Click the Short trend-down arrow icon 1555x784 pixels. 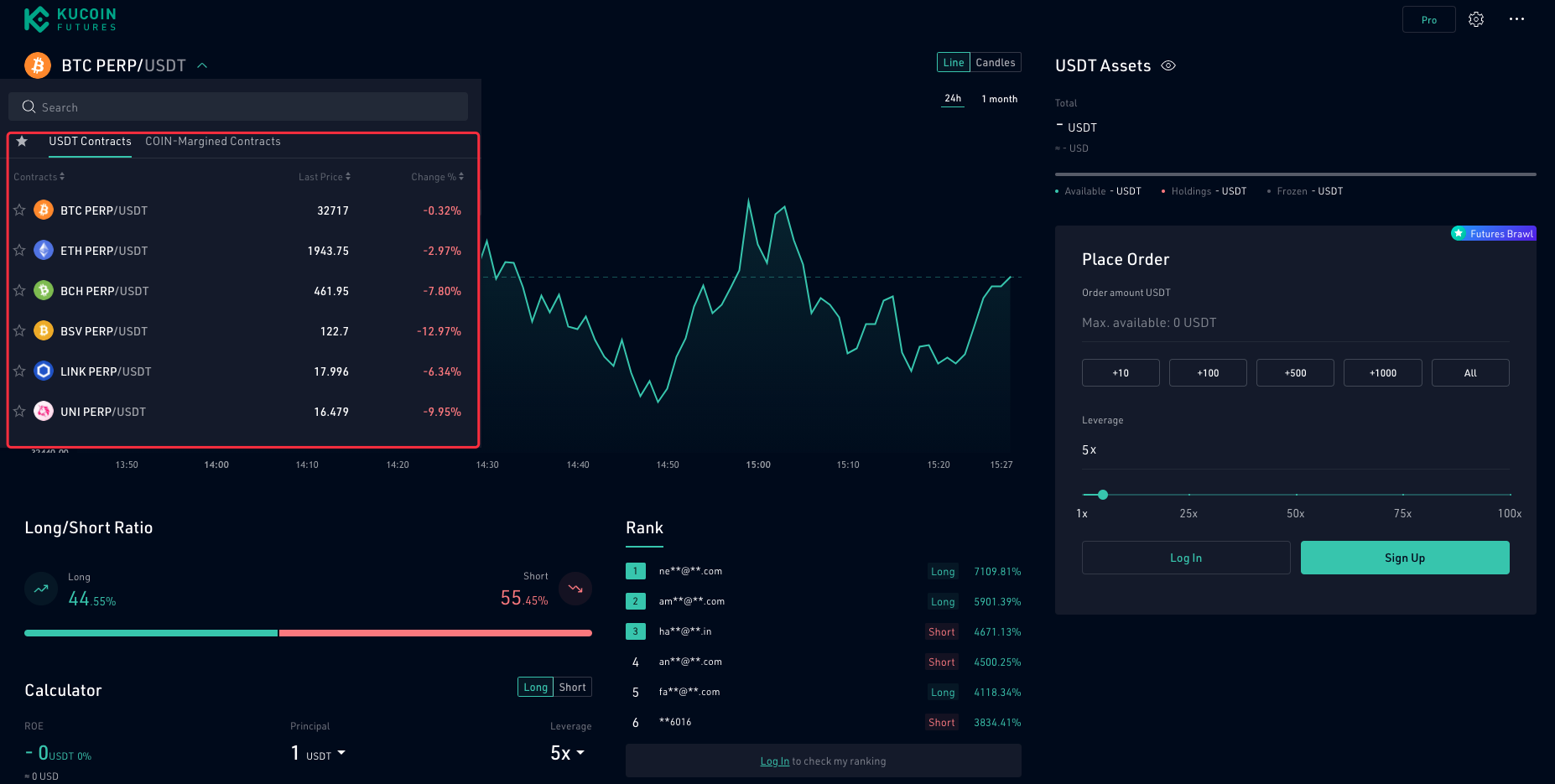[x=575, y=589]
